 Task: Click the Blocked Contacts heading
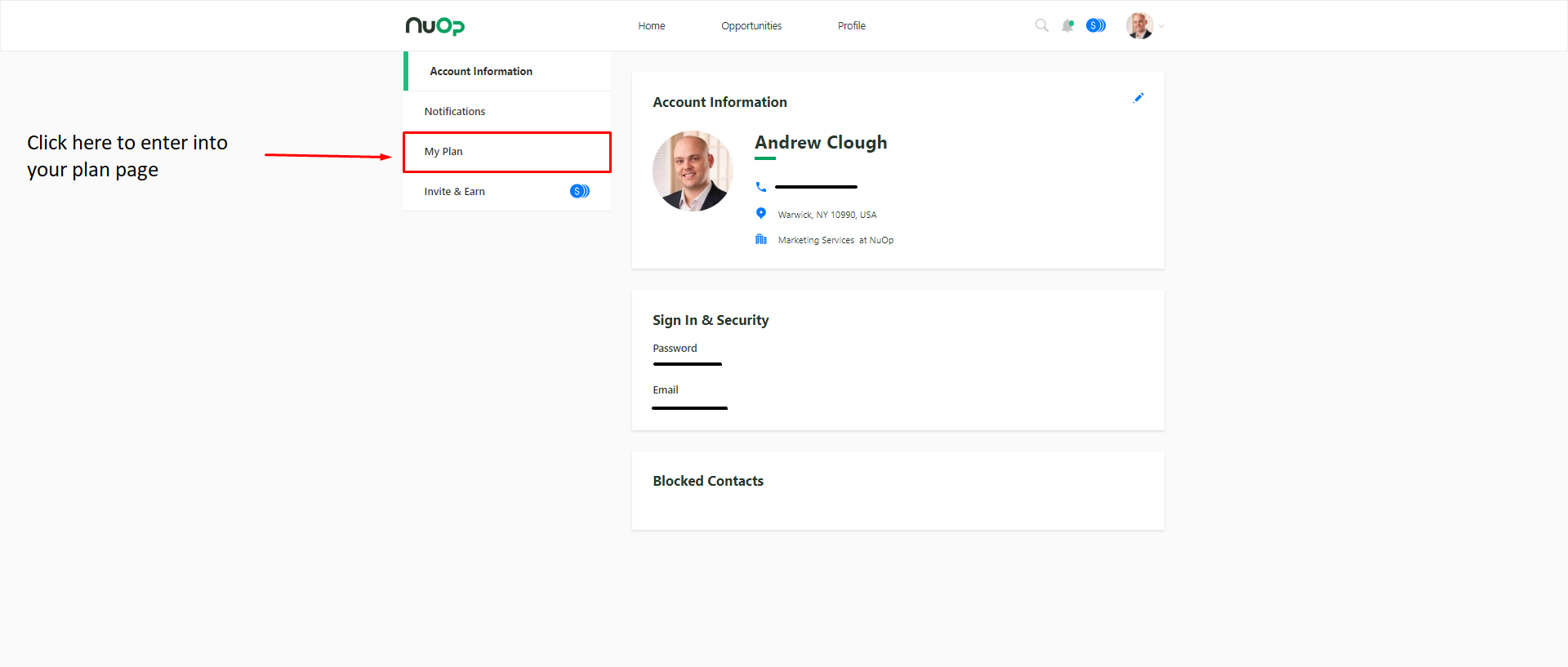click(x=708, y=481)
